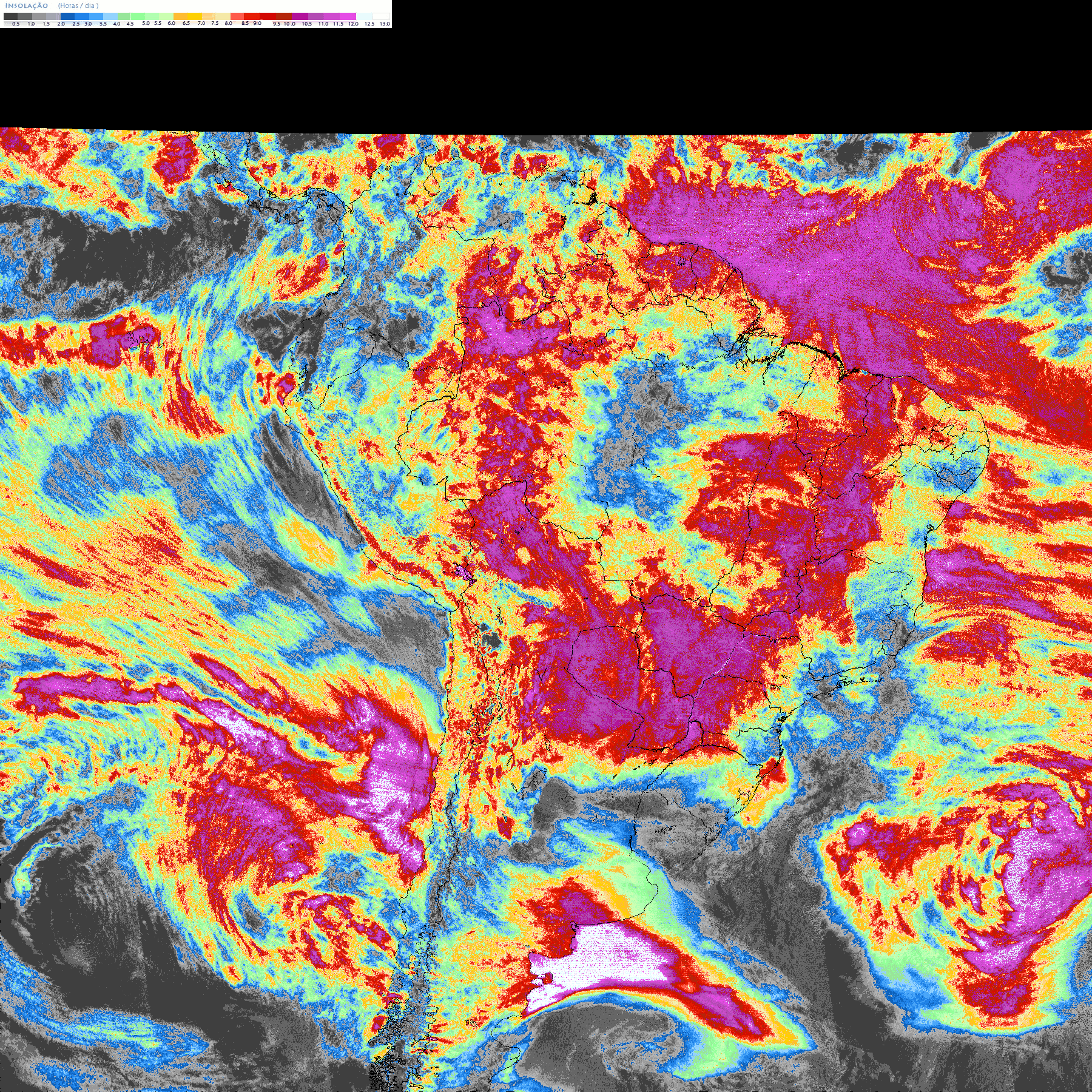The width and height of the screenshot is (1092, 1092).
Task: Select the blue swatch between 2.5 and 3.0
Action: pyautogui.click(x=82, y=16)
